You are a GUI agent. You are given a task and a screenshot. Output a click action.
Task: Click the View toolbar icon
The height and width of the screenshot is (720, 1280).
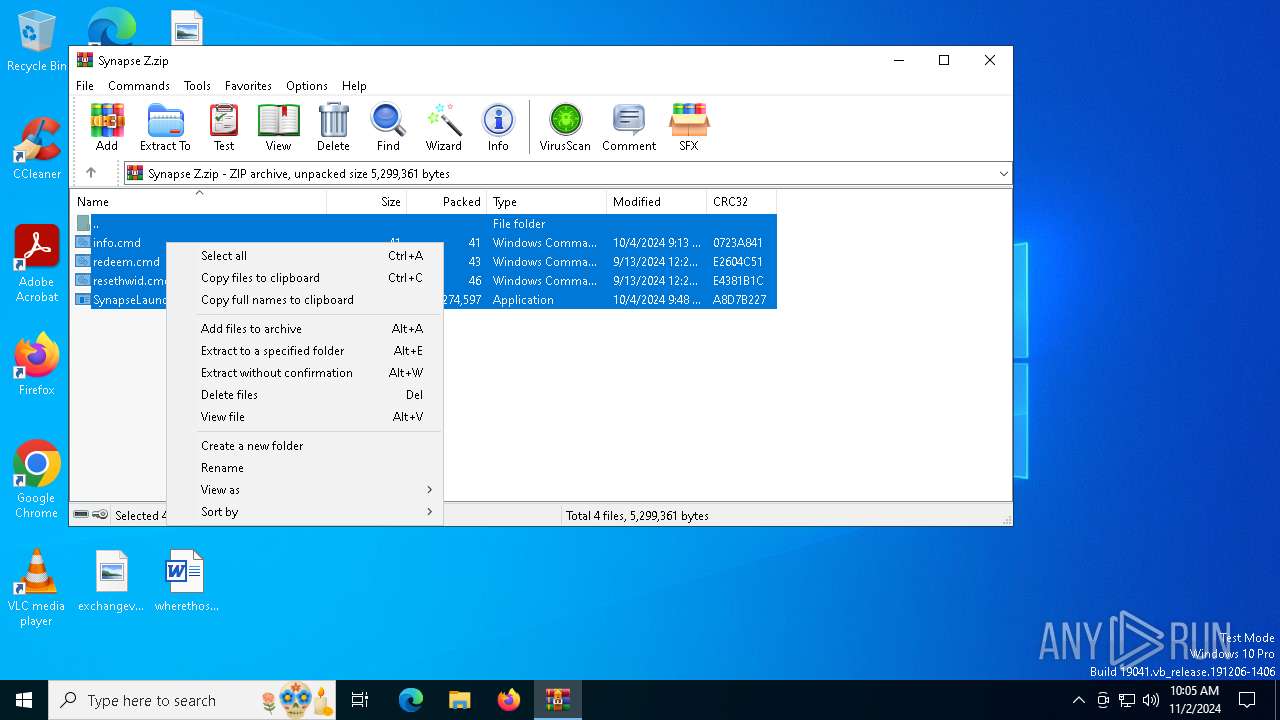tap(278, 127)
